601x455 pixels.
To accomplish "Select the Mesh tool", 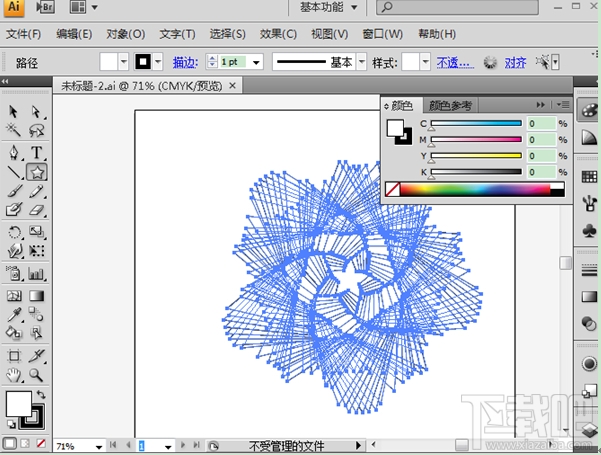I will [14, 296].
